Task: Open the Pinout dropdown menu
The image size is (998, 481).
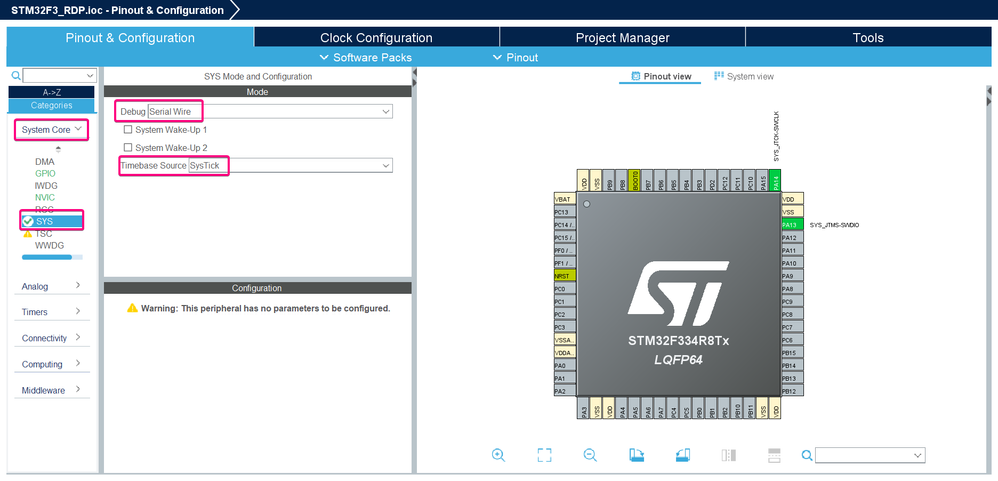Action: (x=516, y=57)
